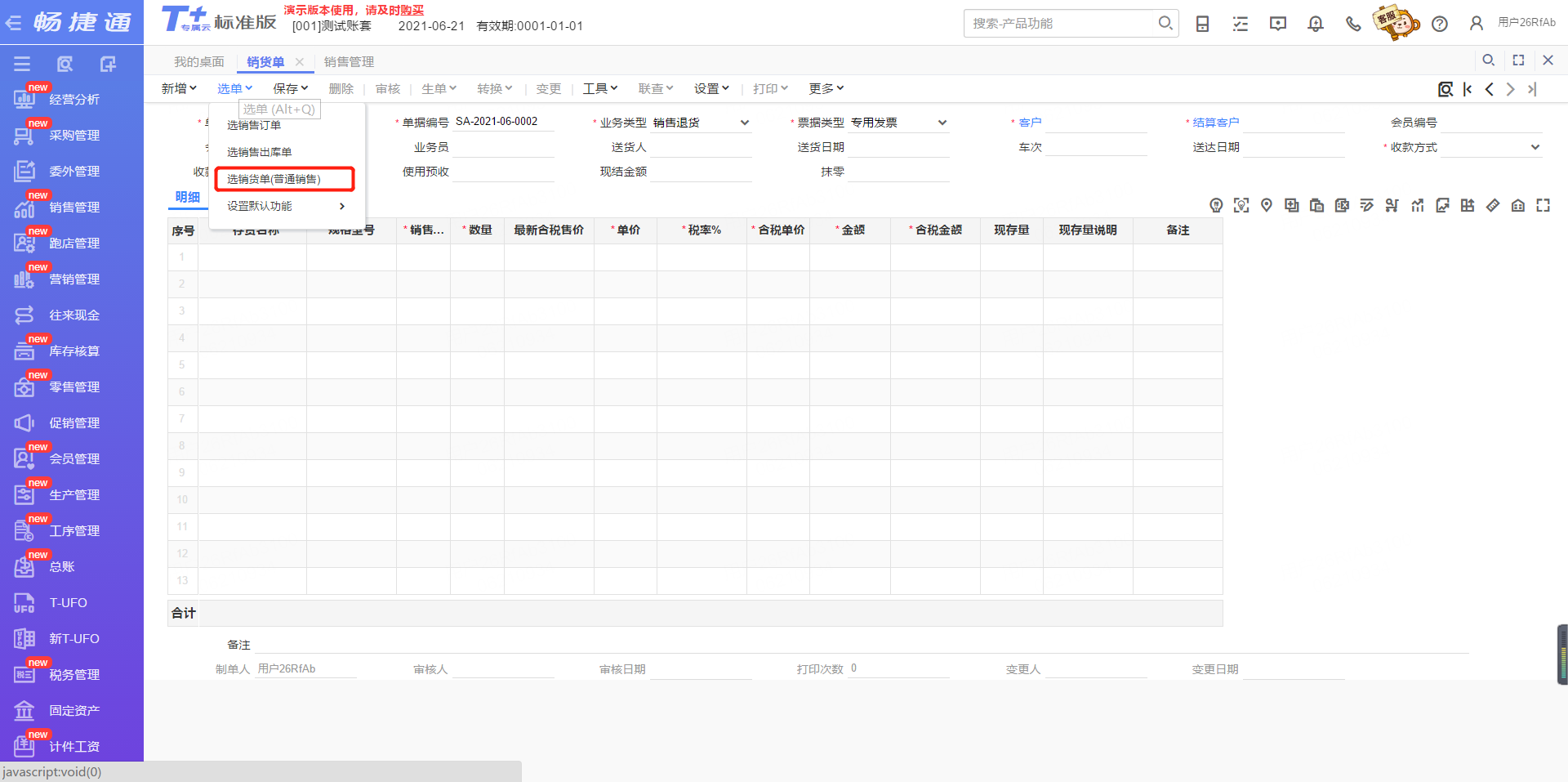The width and height of the screenshot is (1568, 782).
Task: Click the 结算客户 link label
Action: pyautogui.click(x=1215, y=123)
